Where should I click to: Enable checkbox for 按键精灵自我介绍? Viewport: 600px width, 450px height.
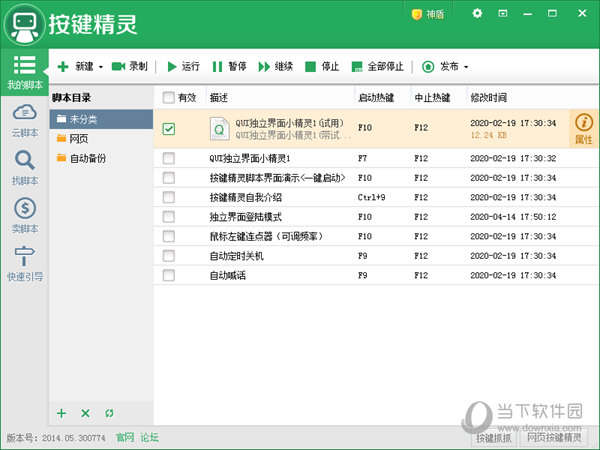click(x=169, y=197)
